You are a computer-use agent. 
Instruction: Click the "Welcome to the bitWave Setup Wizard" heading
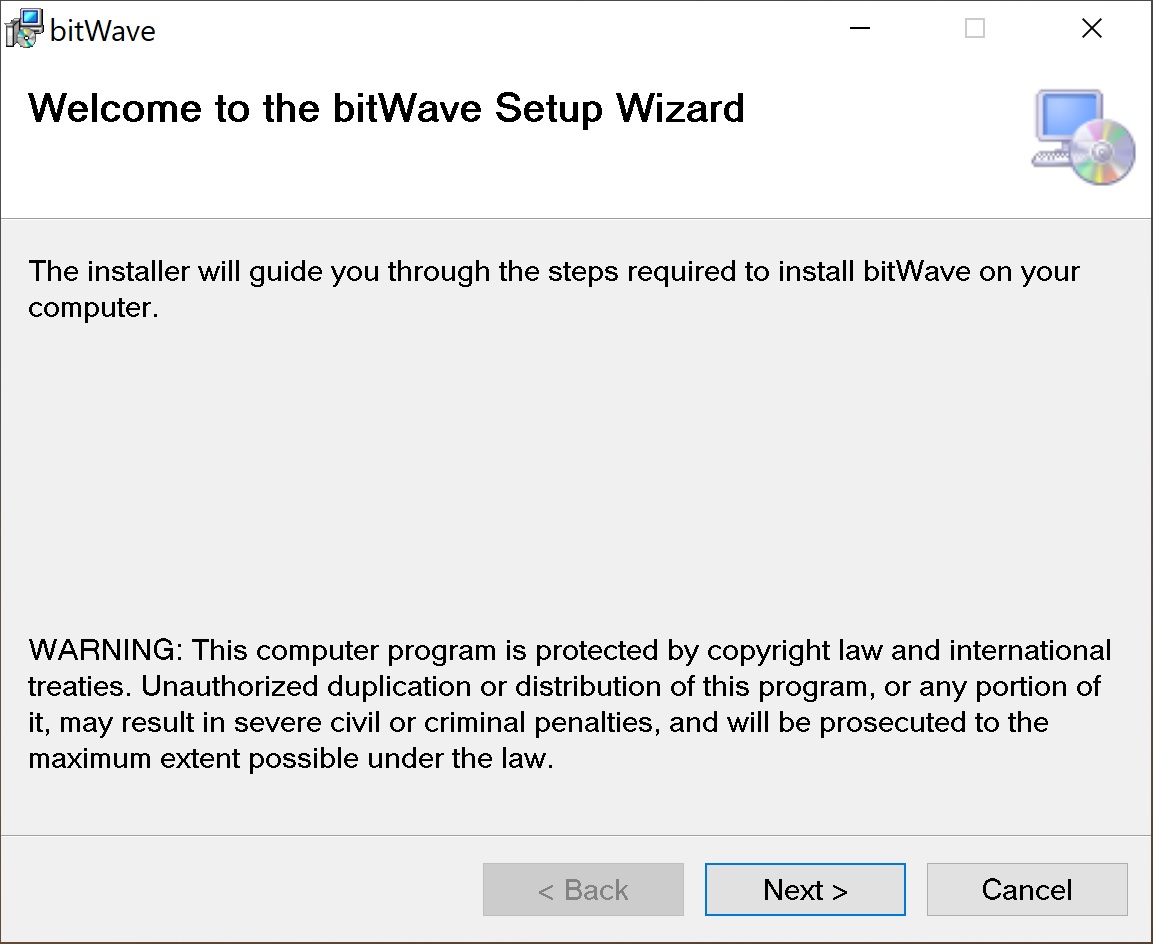pos(386,108)
